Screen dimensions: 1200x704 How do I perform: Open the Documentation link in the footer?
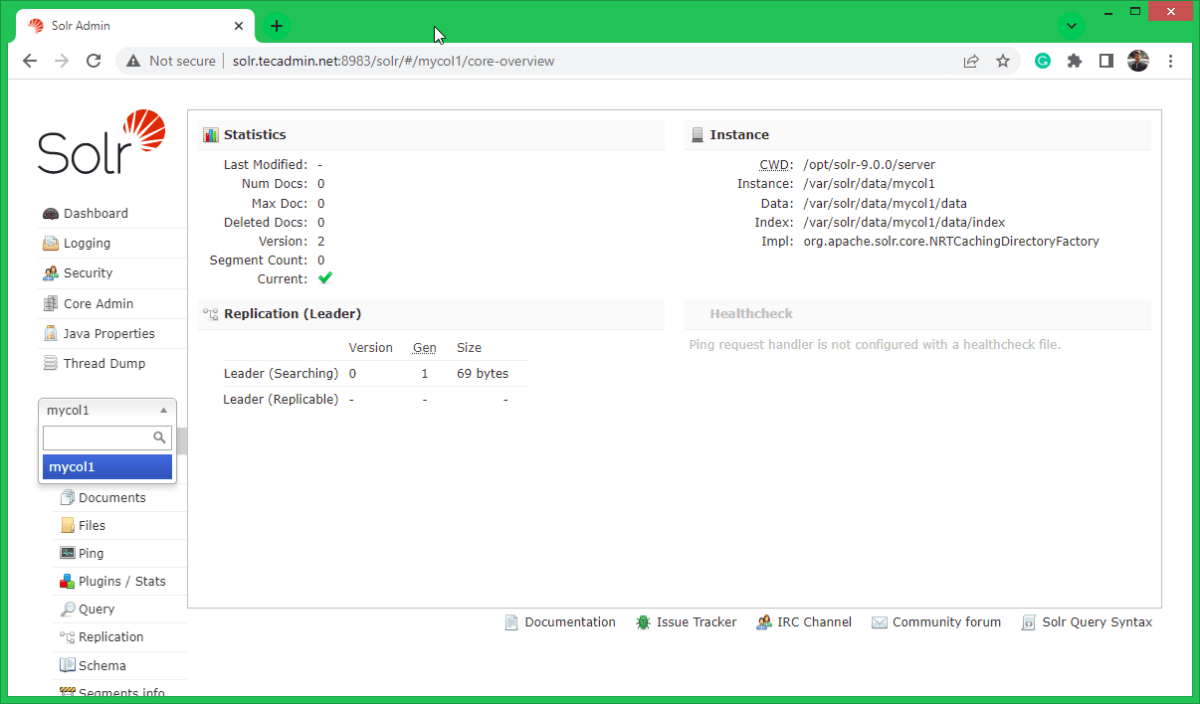click(x=570, y=622)
